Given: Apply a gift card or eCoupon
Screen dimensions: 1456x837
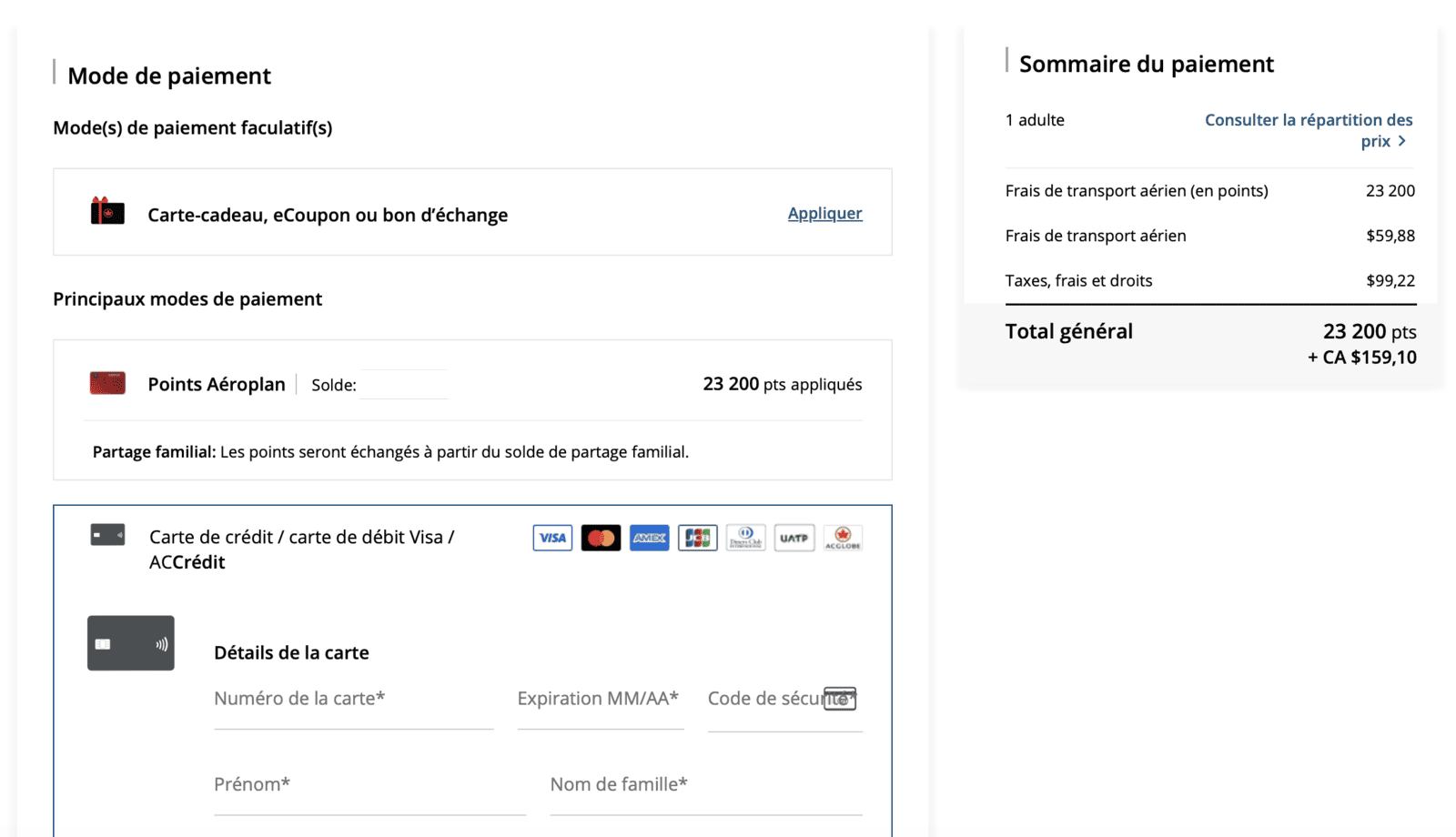Looking at the screenshot, I should click(824, 213).
